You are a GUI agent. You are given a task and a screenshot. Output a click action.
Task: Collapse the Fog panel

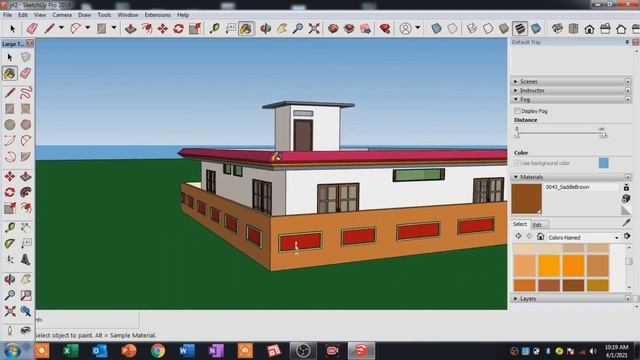point(571,100)
